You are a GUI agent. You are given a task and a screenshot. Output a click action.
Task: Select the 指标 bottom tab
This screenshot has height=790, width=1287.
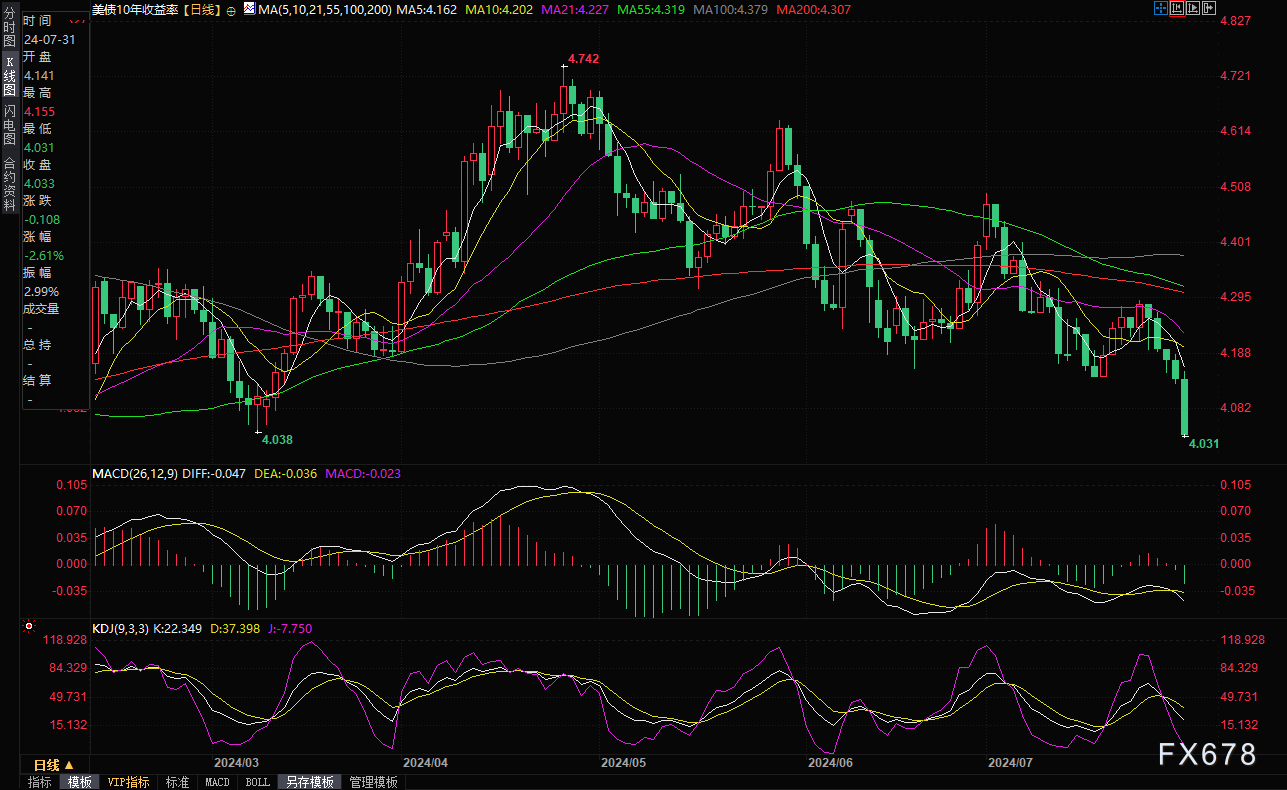point(40,782)
